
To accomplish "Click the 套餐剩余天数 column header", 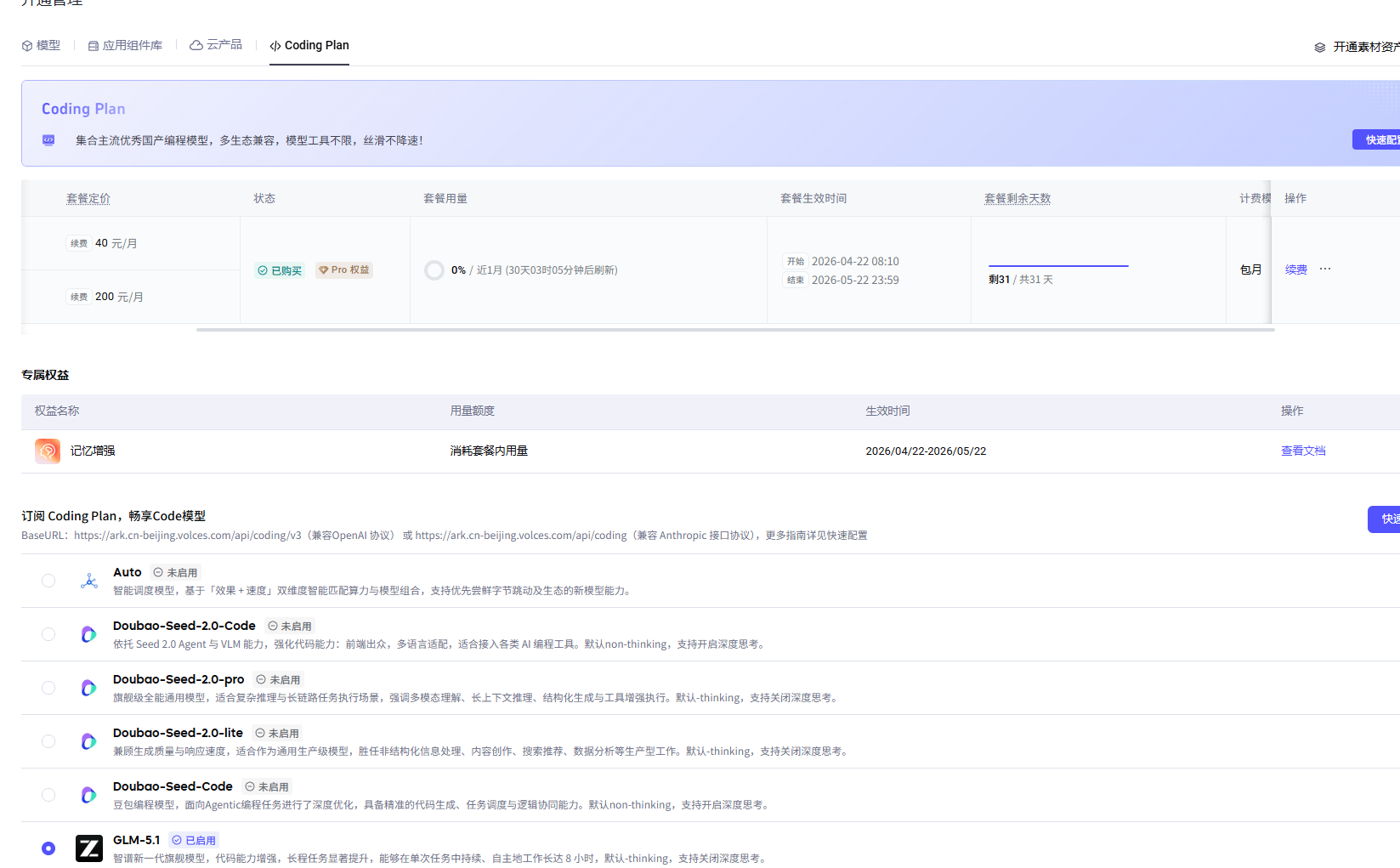I will 1017,199.
